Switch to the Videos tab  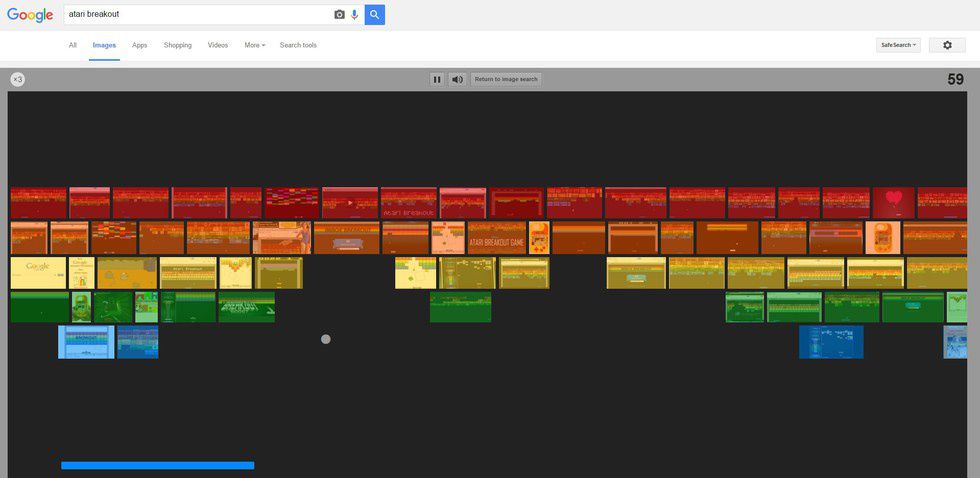218,45
